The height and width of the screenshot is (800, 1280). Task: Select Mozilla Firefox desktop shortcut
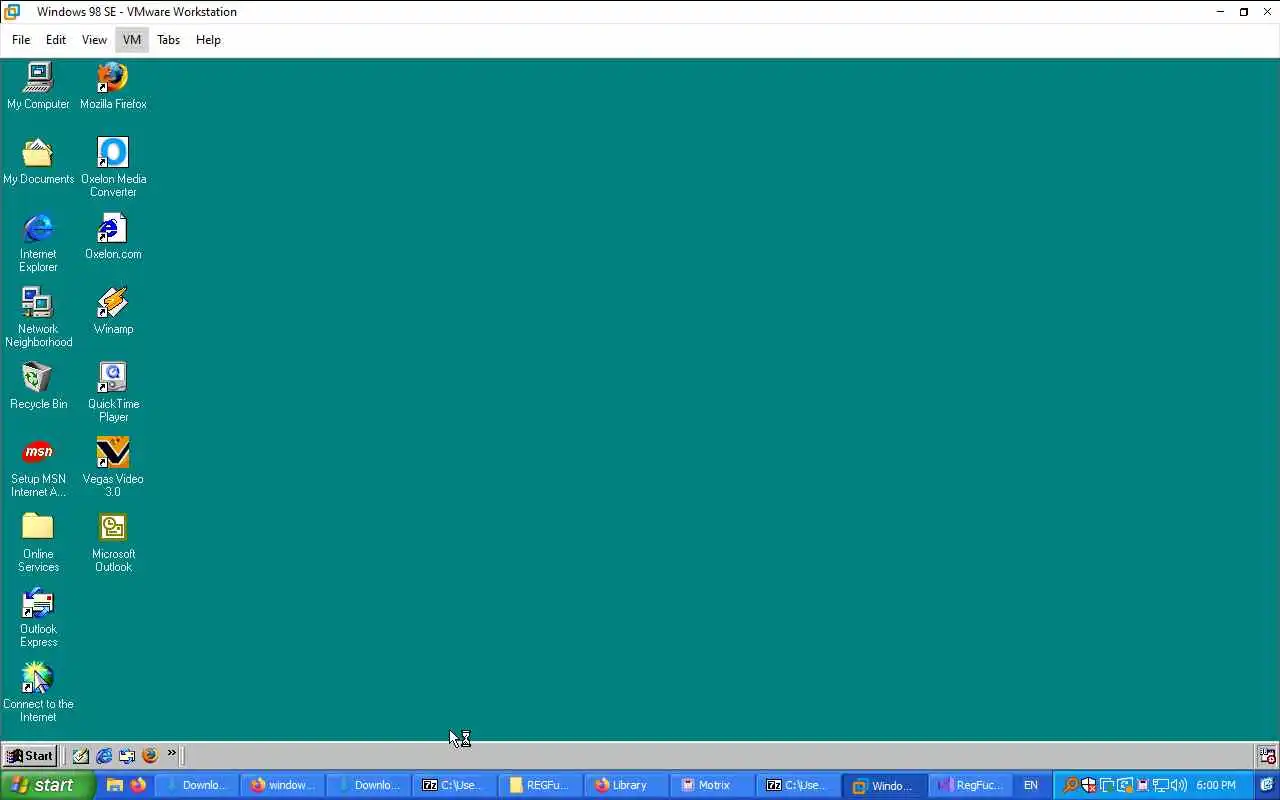pyautogui.click(x=113, y=85)
